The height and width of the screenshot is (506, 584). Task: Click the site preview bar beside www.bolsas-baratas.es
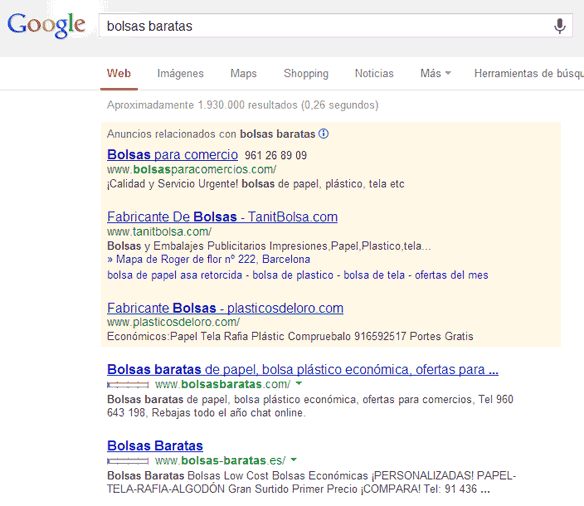click(x=128, y=461)
